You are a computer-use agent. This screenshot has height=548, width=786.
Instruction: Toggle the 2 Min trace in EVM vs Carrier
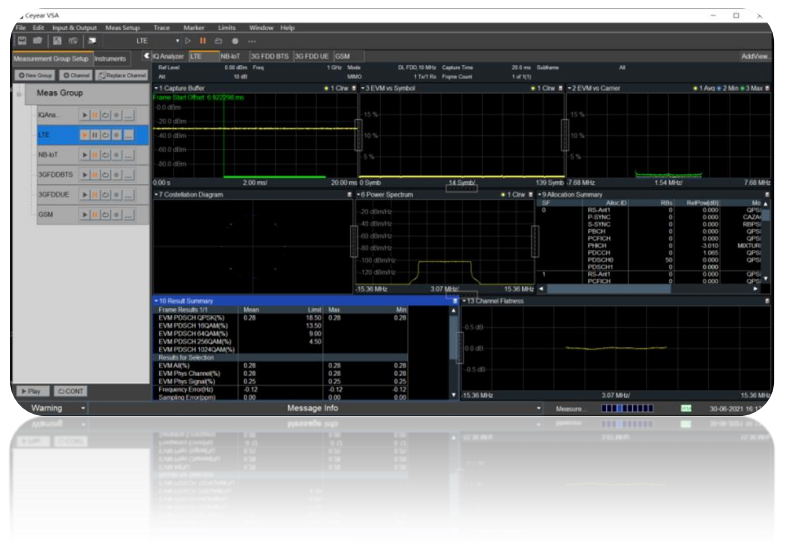pos(727,88)
